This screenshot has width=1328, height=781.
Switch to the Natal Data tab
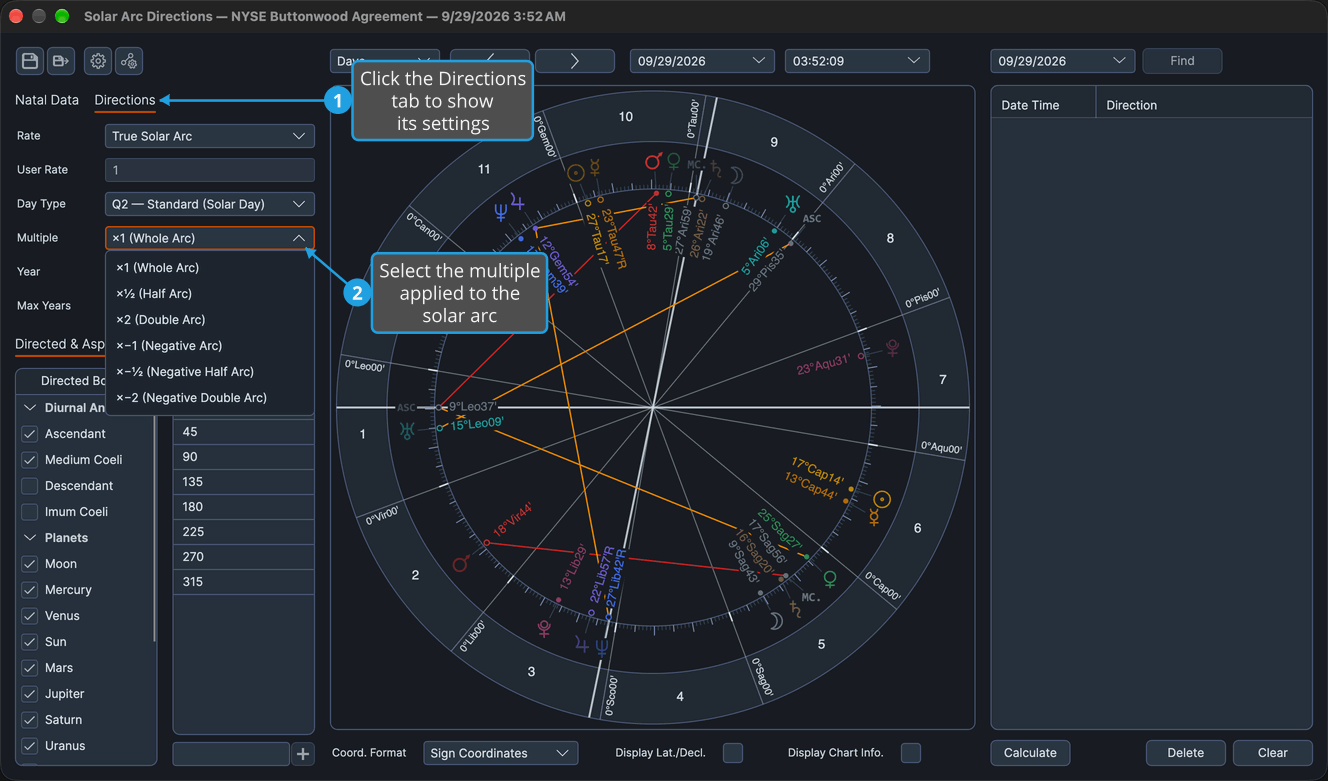point(47,100)
